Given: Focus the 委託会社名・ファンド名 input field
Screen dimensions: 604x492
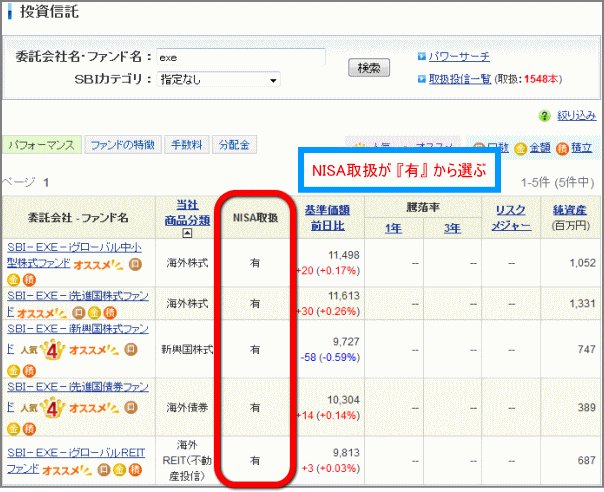Looking at the screenshot, I should click(x=241, y=57).
